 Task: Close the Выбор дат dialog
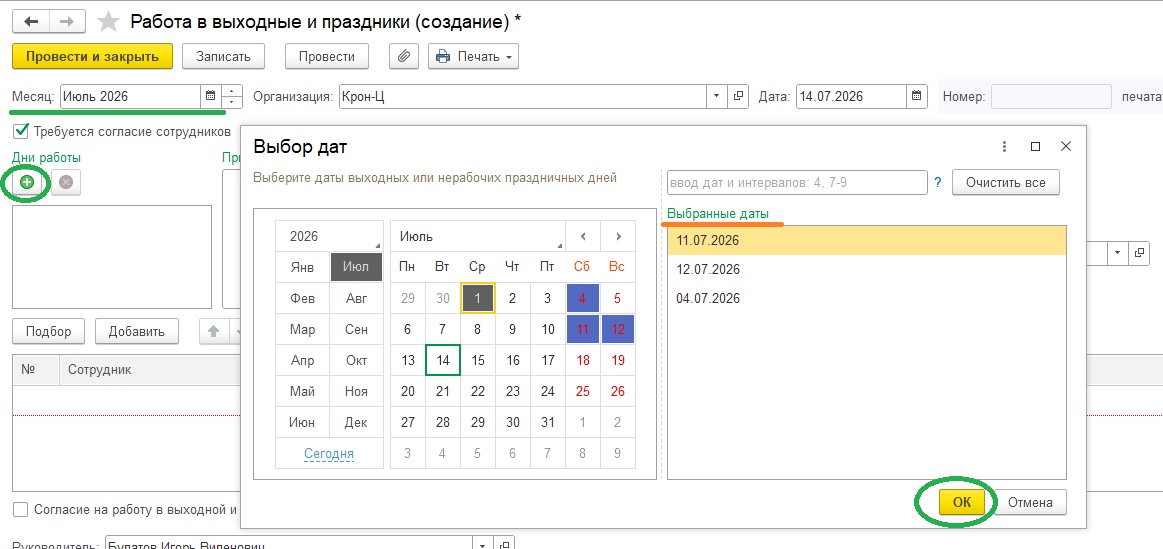[x=1066, y=146]
